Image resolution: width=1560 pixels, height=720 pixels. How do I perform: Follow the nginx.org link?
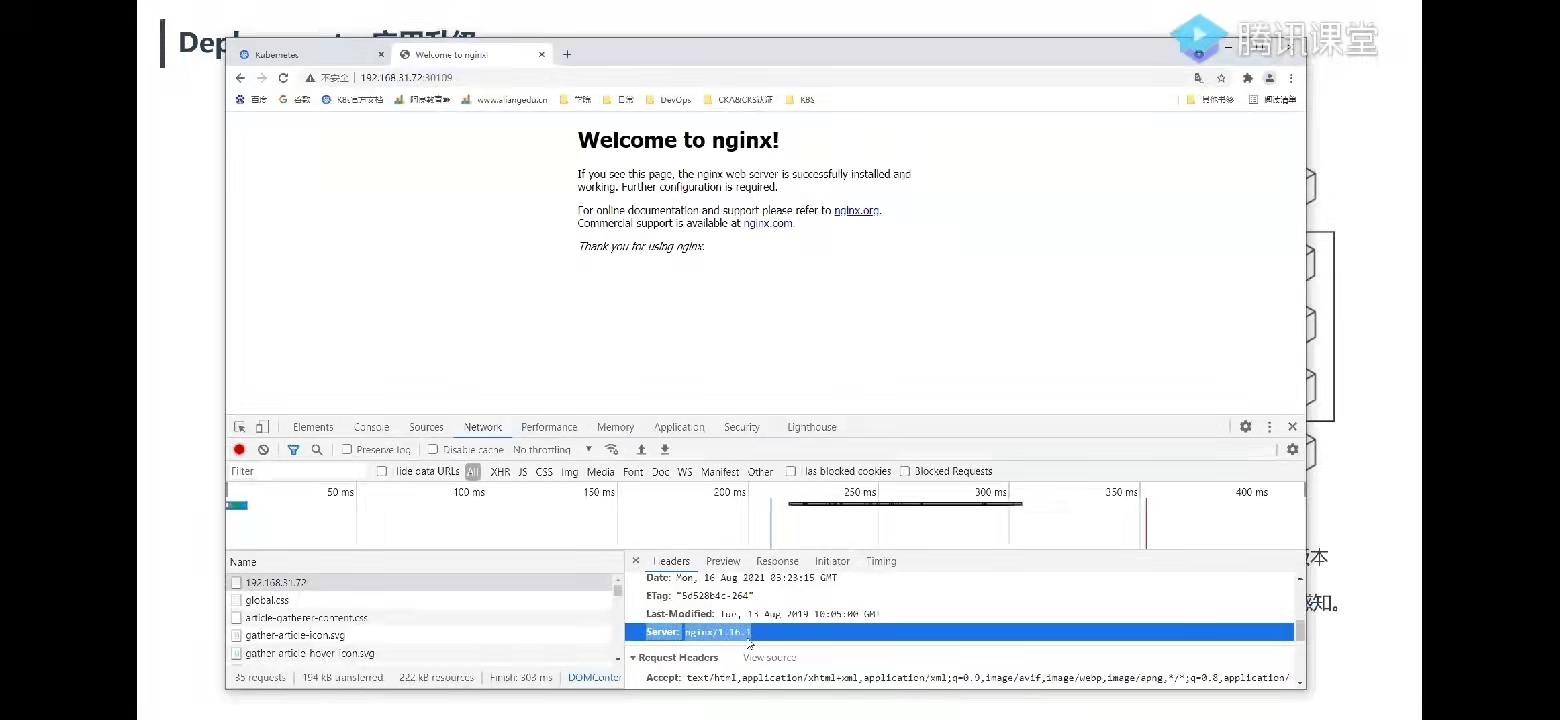[857, 211]
